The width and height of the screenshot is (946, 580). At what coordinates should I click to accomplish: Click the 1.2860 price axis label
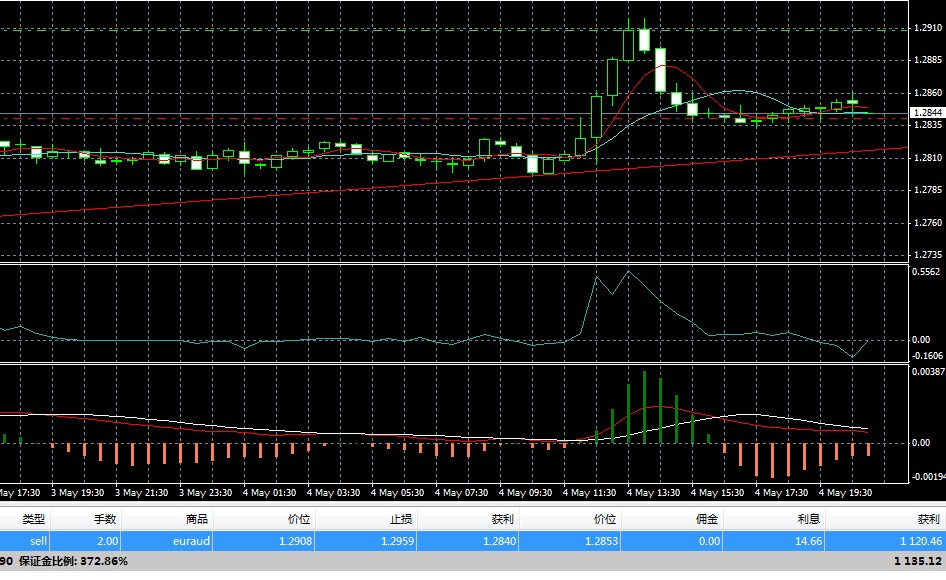coord(928,93)
